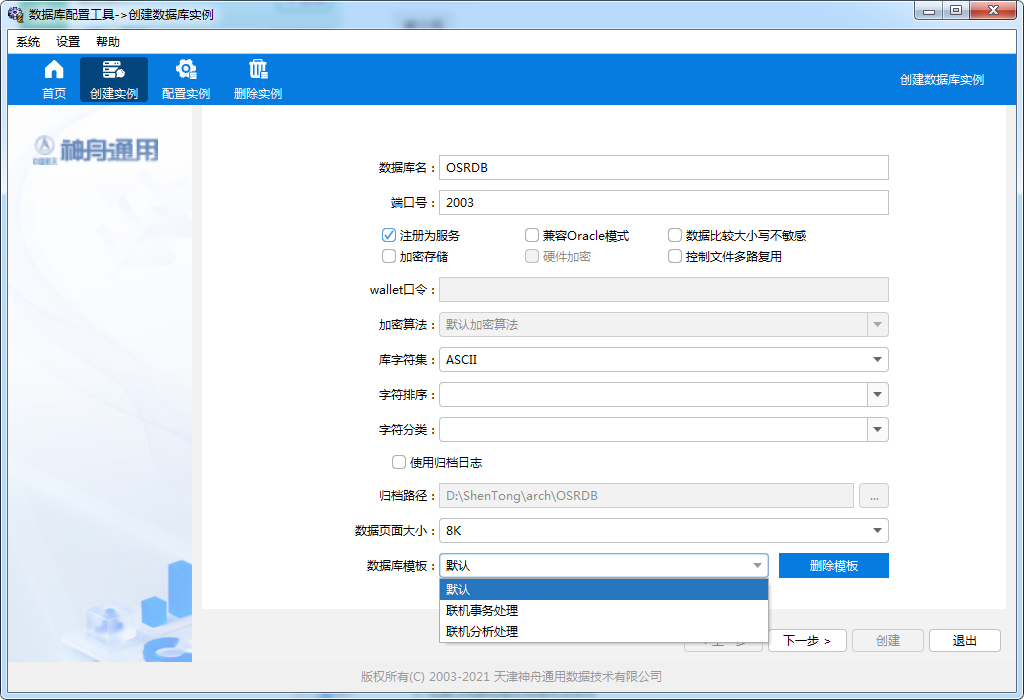Click the Delete Instance (删除实例) trash icon
This screenshot has height=700, width=1024.
258,70
